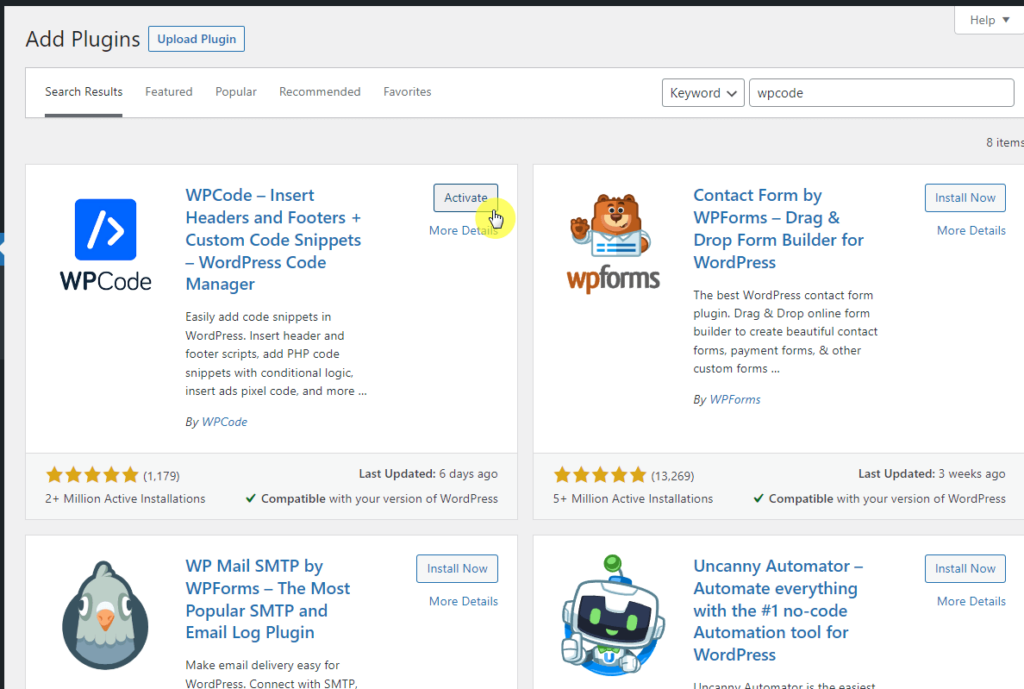Open the Recommended plugins tab
Screen dimensions: 1024x689
319,92
